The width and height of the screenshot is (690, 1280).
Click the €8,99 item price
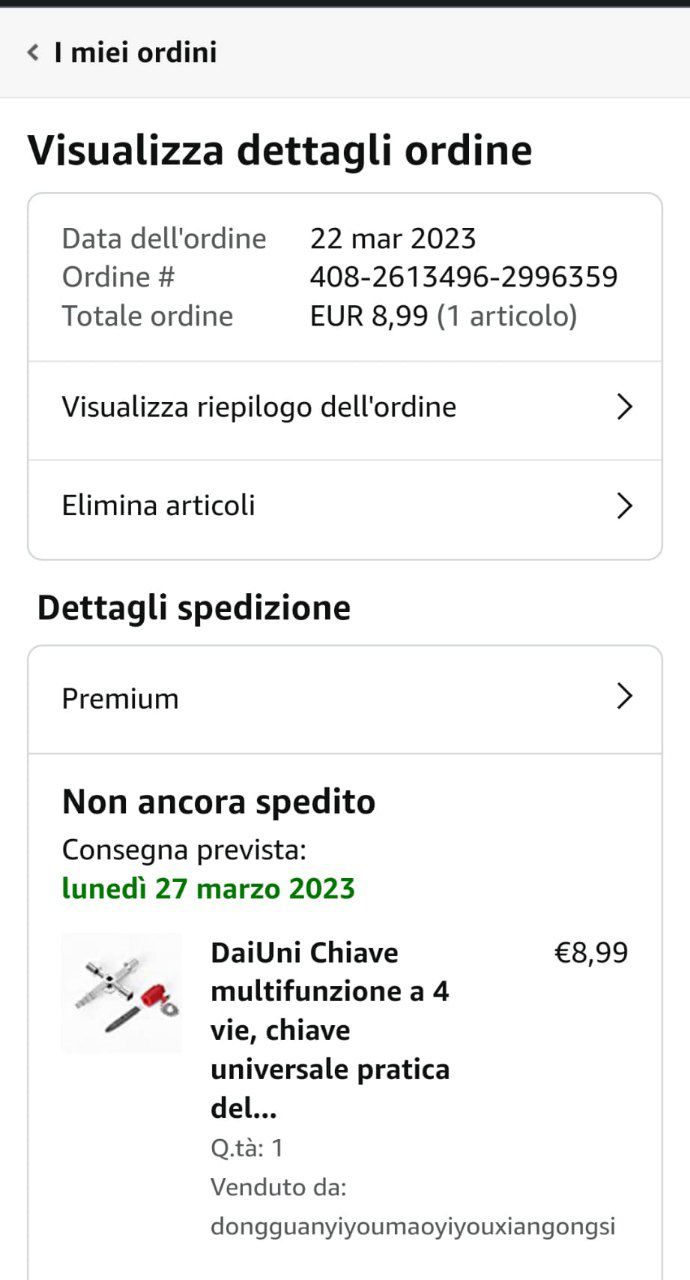tap(591, 953)
